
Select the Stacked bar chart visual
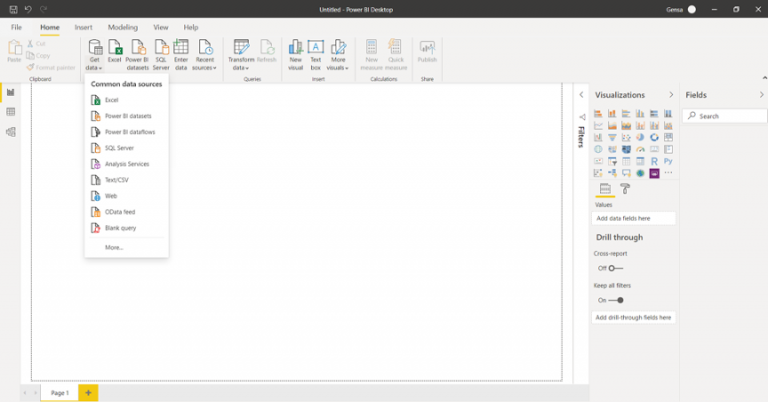598,114
